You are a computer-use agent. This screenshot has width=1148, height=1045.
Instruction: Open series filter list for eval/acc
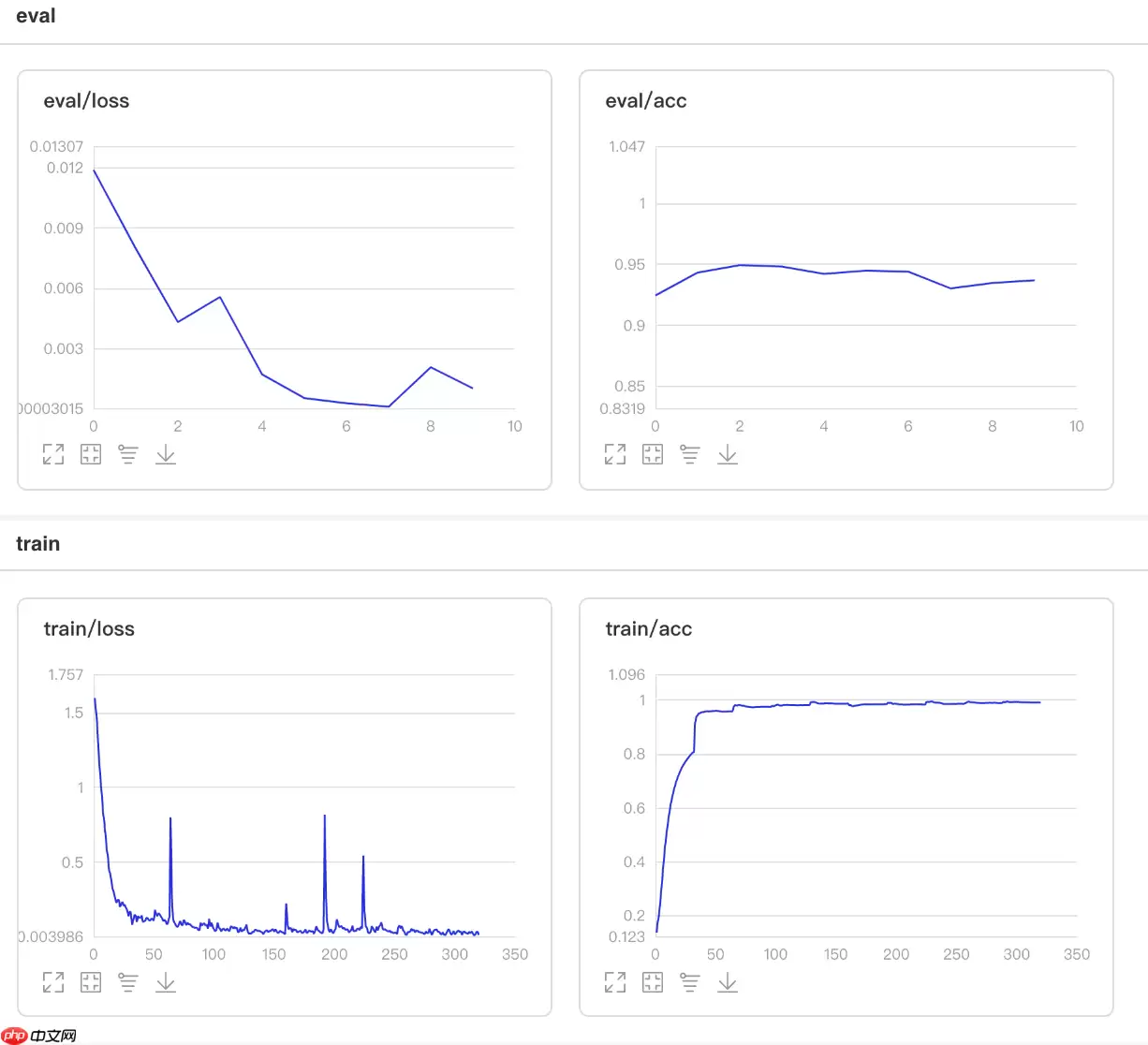(x=690, y=454)
